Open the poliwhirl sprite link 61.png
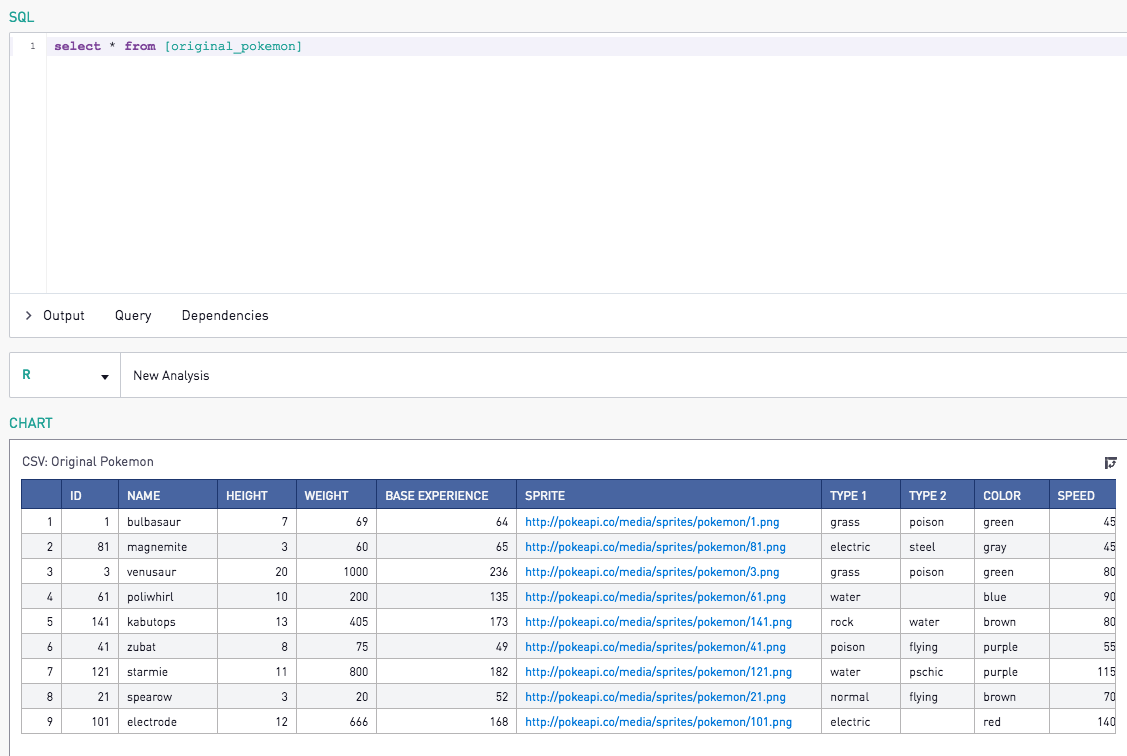Image resolution: width=1127 pixels, height=756 pixels. (656, 597)
